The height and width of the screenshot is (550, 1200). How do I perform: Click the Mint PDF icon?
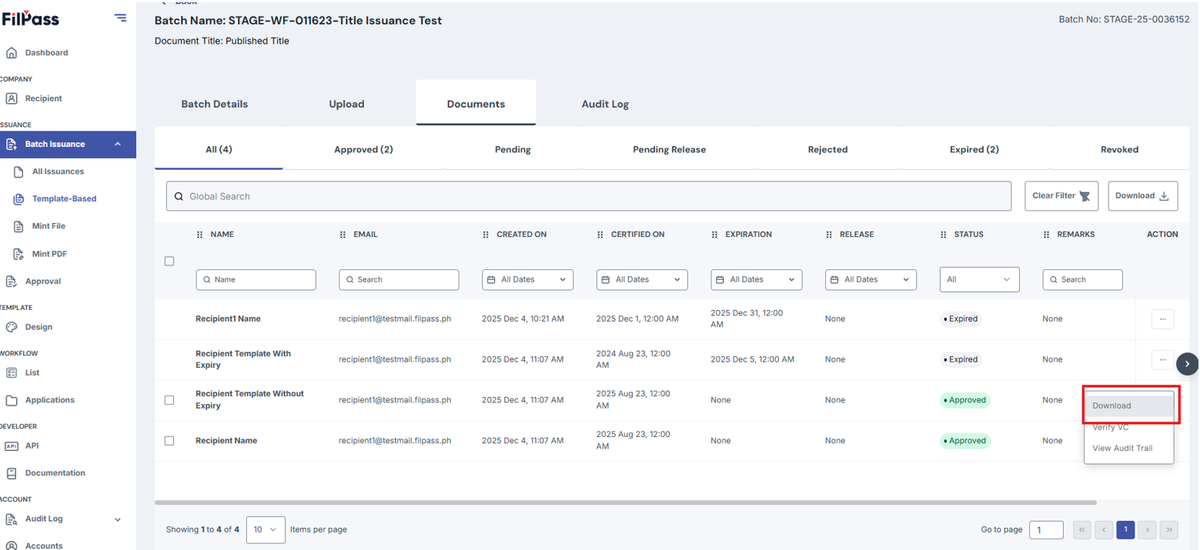tap(18, 253)
